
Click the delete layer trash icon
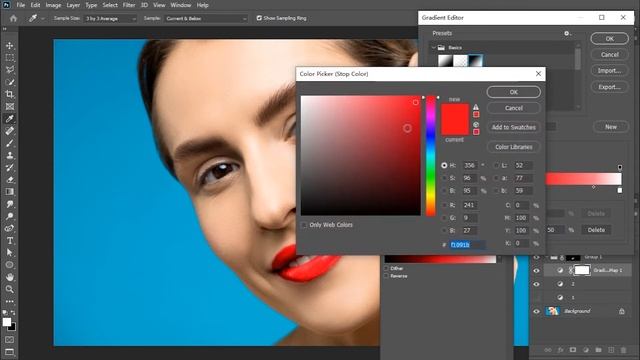(x=623, y=350)
